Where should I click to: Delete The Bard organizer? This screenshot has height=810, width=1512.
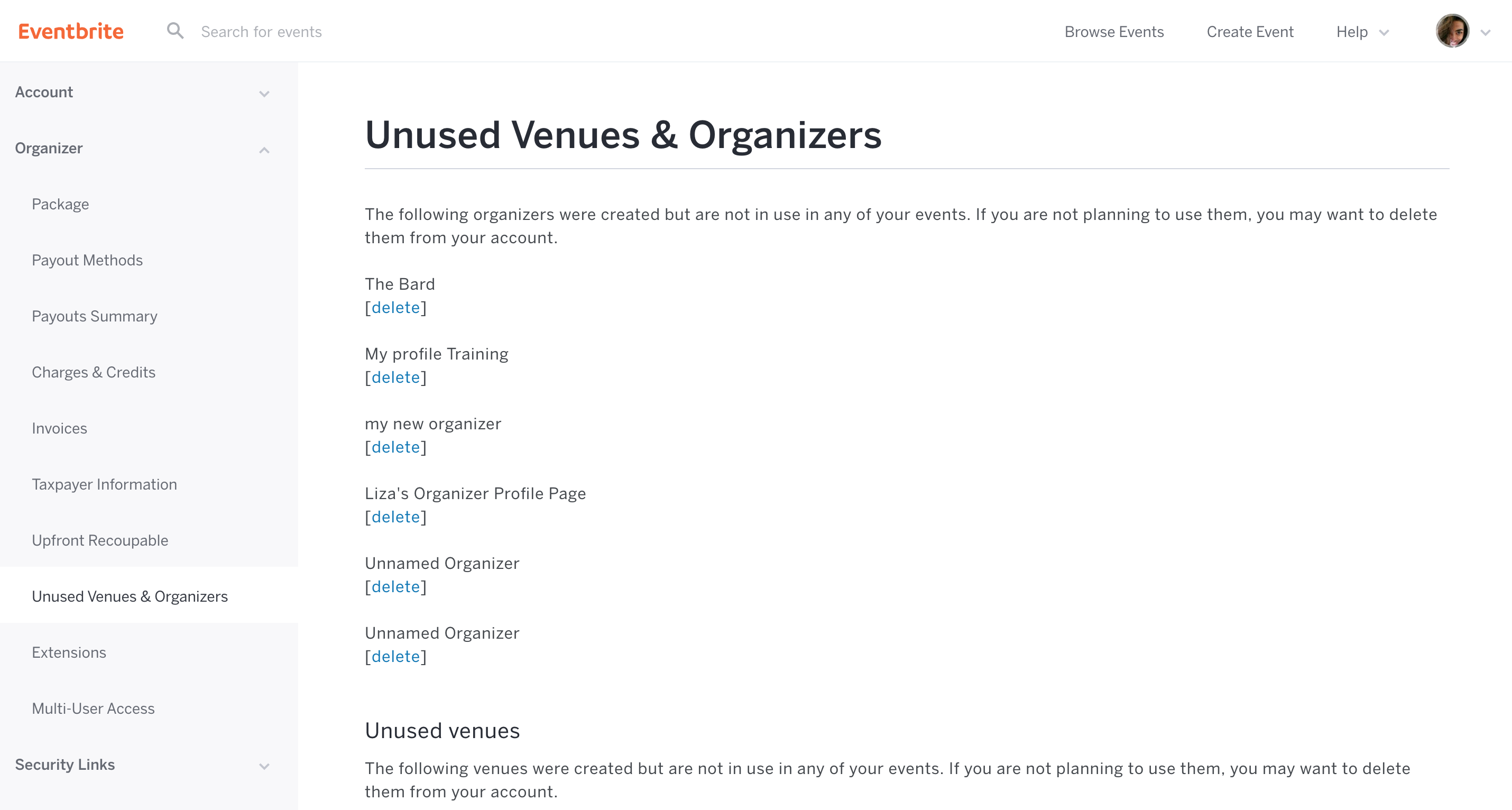click(x=395, y=308)
